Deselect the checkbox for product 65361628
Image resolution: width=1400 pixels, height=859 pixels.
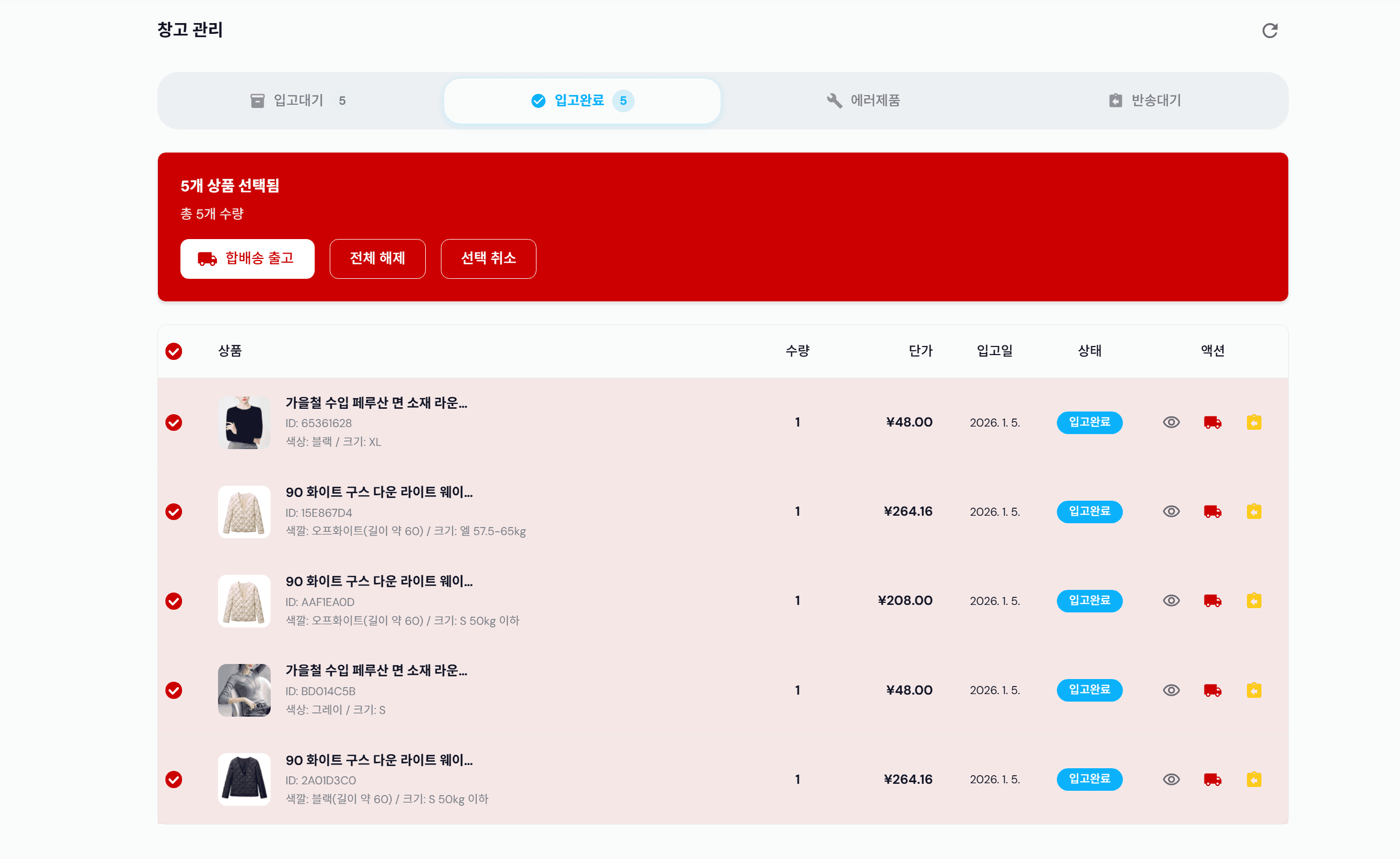click(x=173, y=422)
